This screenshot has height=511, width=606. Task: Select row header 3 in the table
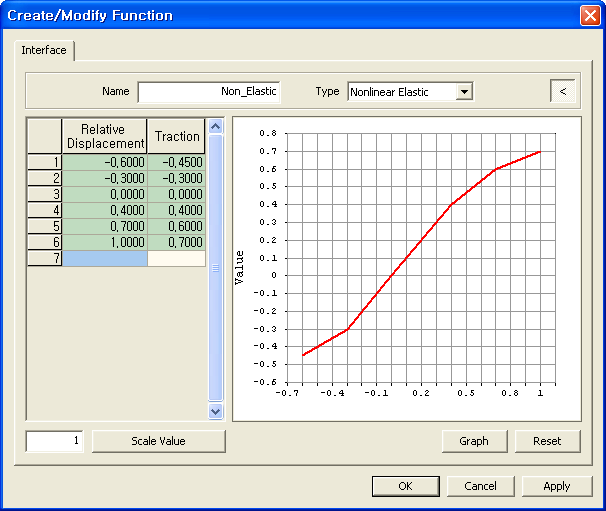tap(44, 194)
